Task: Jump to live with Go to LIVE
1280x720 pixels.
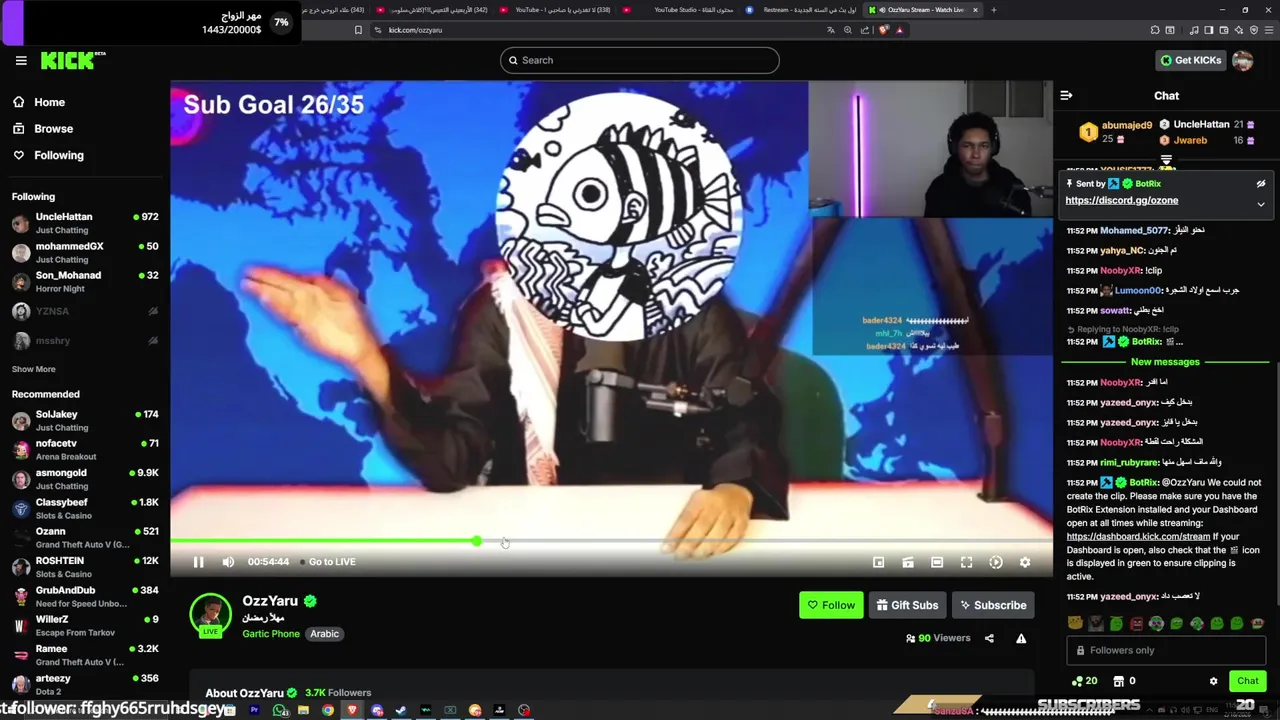Action: coord(329,562)
